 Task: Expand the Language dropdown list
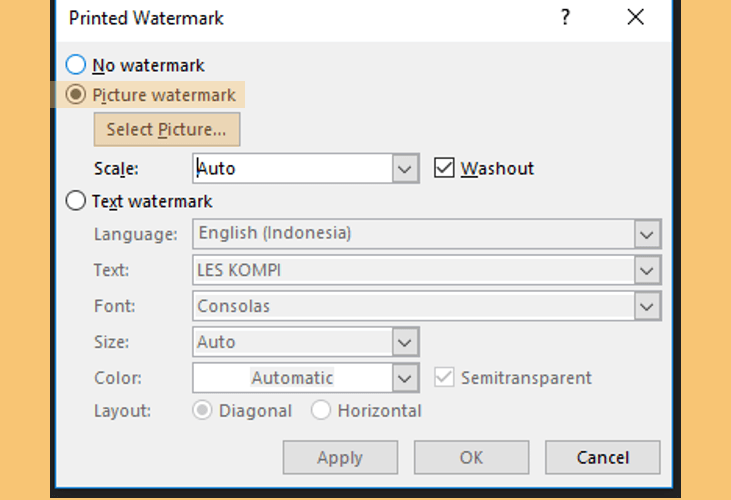point(647,234)
